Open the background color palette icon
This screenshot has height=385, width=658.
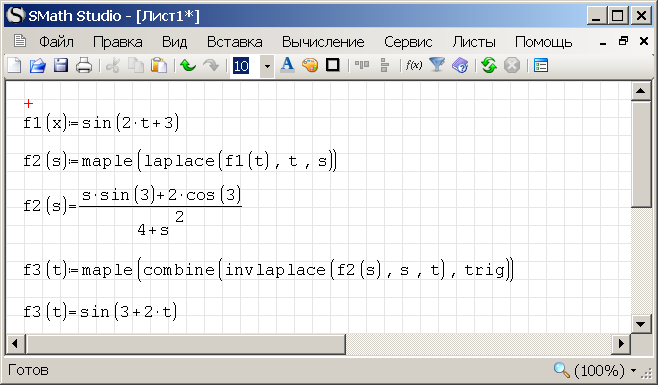310,65
